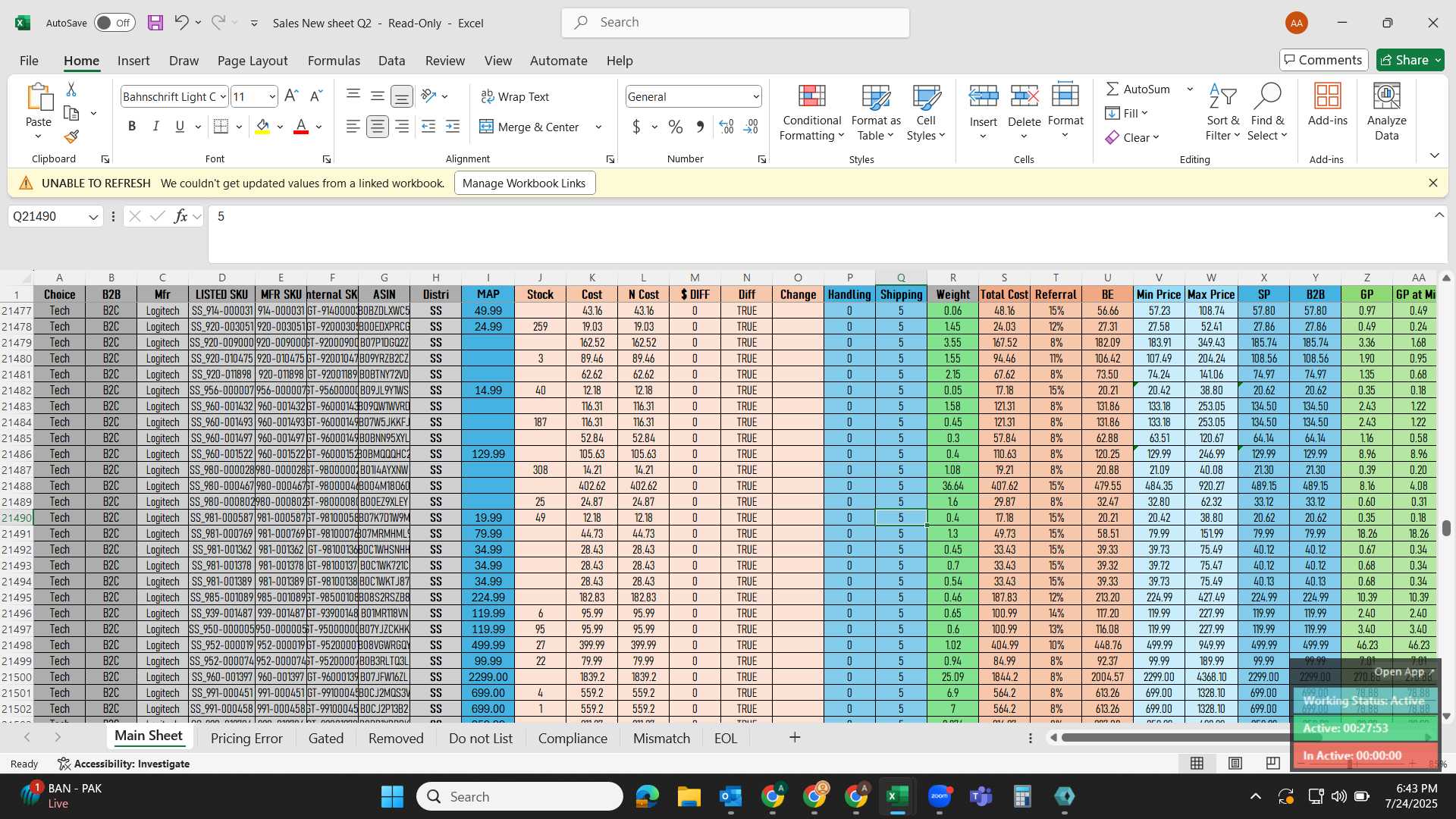Image resolution: width=1456 pixels, height=819 pixels.
Task: Decrease font size with smaller A icon
Action: (x=316, y=96)
